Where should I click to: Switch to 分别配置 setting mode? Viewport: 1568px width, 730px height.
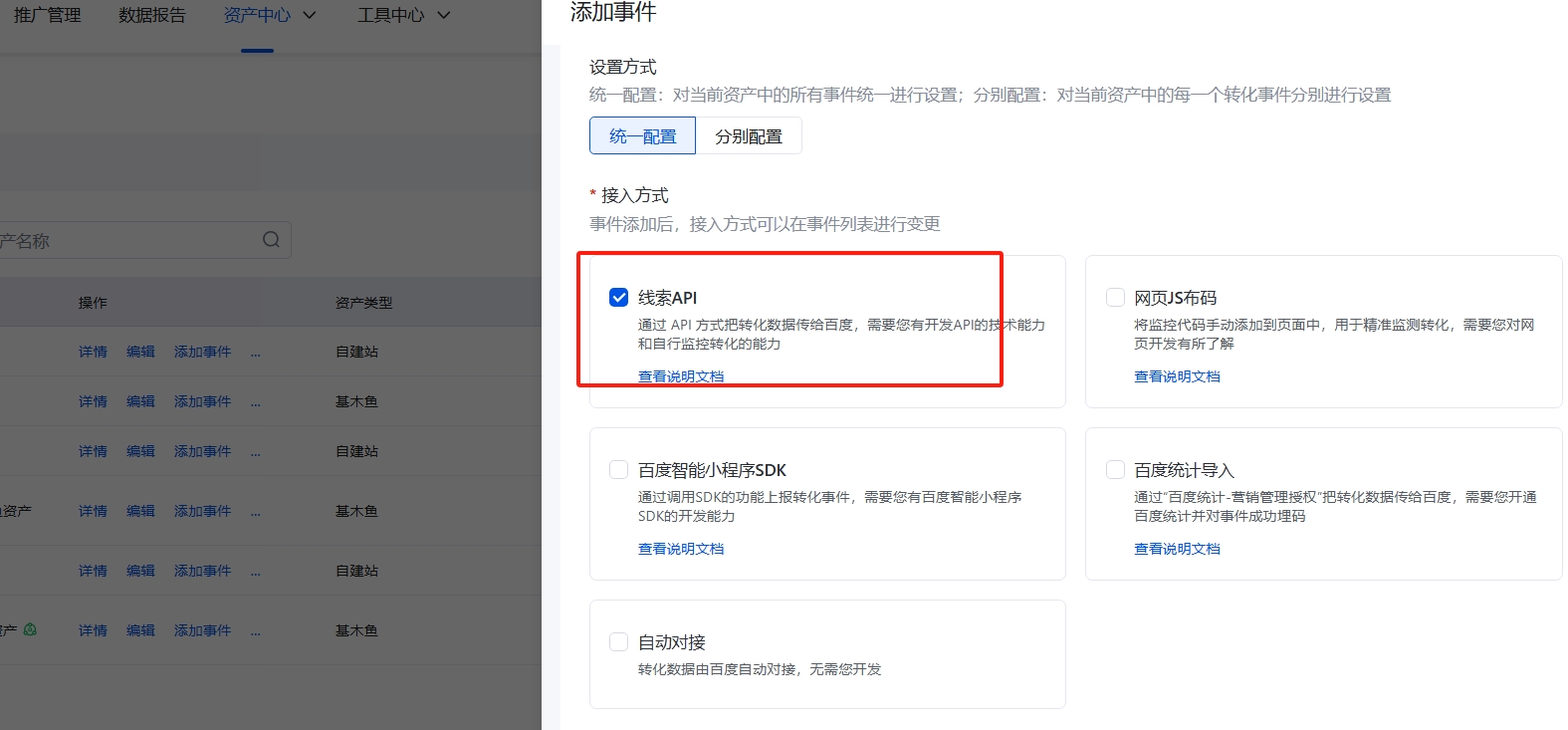pyautogui.click(x=749, y=136)
